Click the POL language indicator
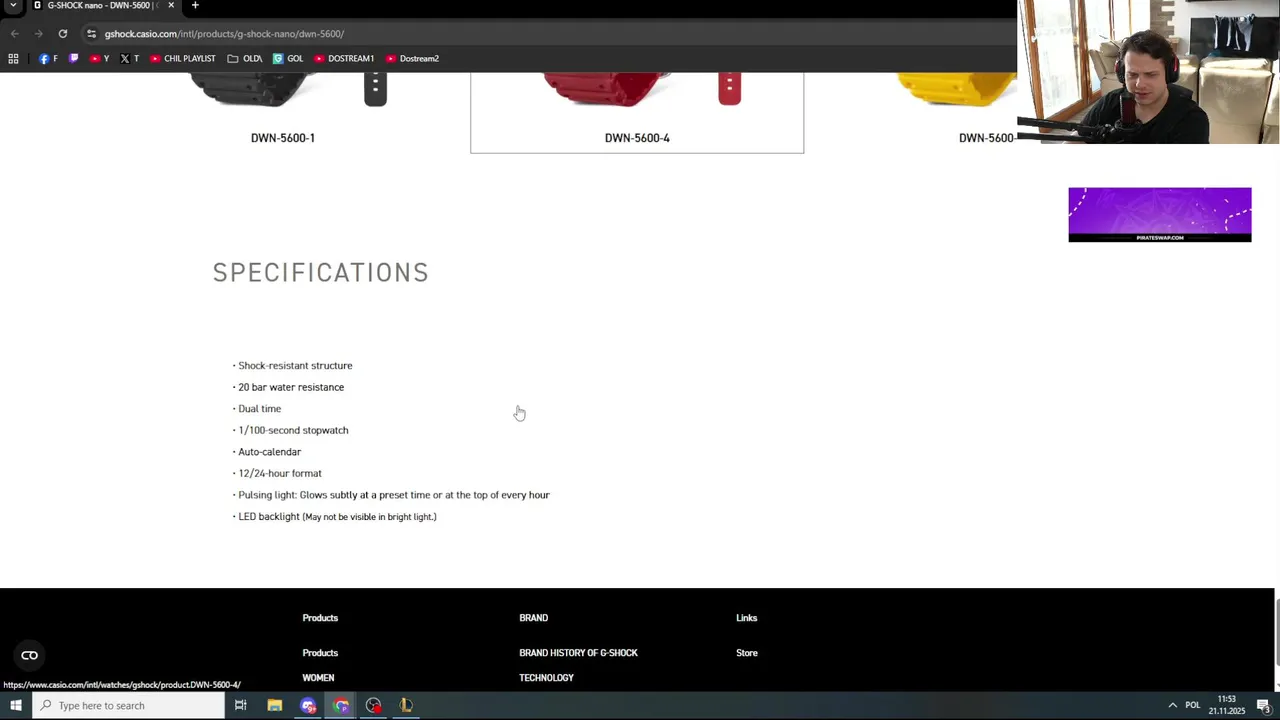 [x=1192, y=705]
